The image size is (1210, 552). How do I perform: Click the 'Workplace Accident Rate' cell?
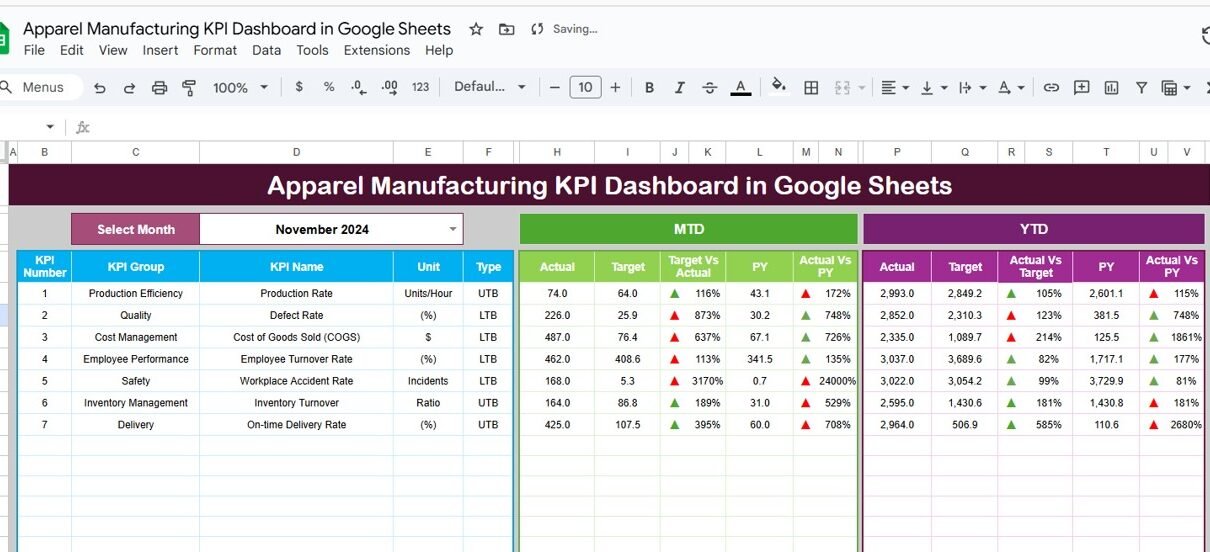coord(296,381)
